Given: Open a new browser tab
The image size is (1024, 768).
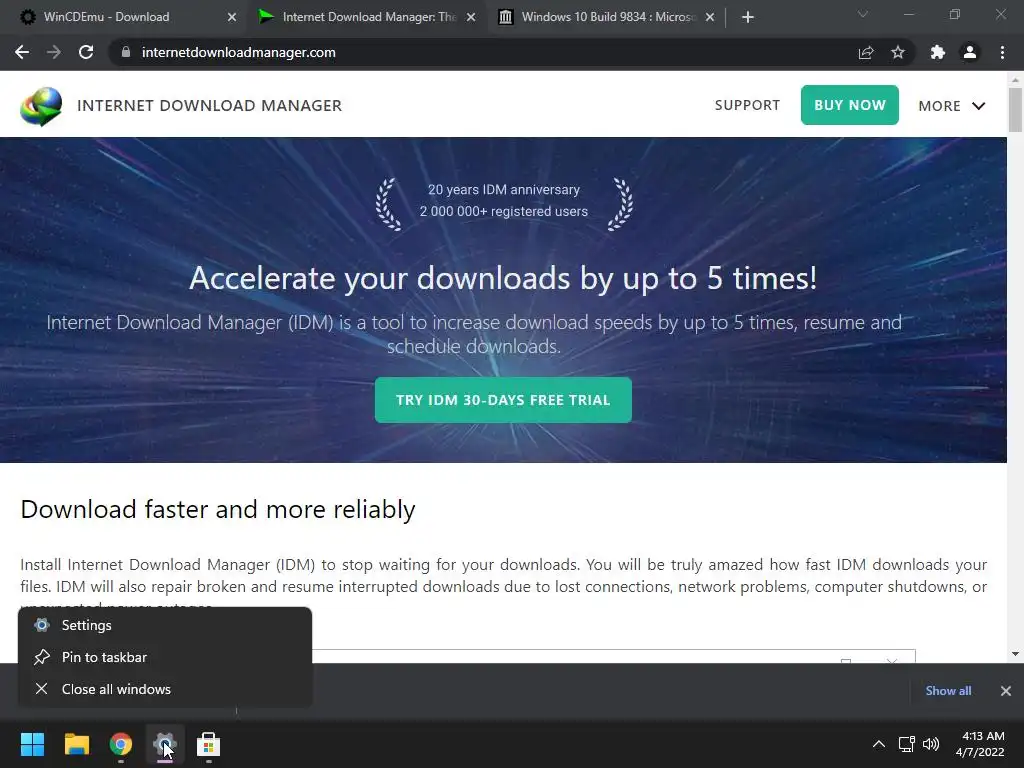Looking at the screenshot, I should tap(748, 17).
